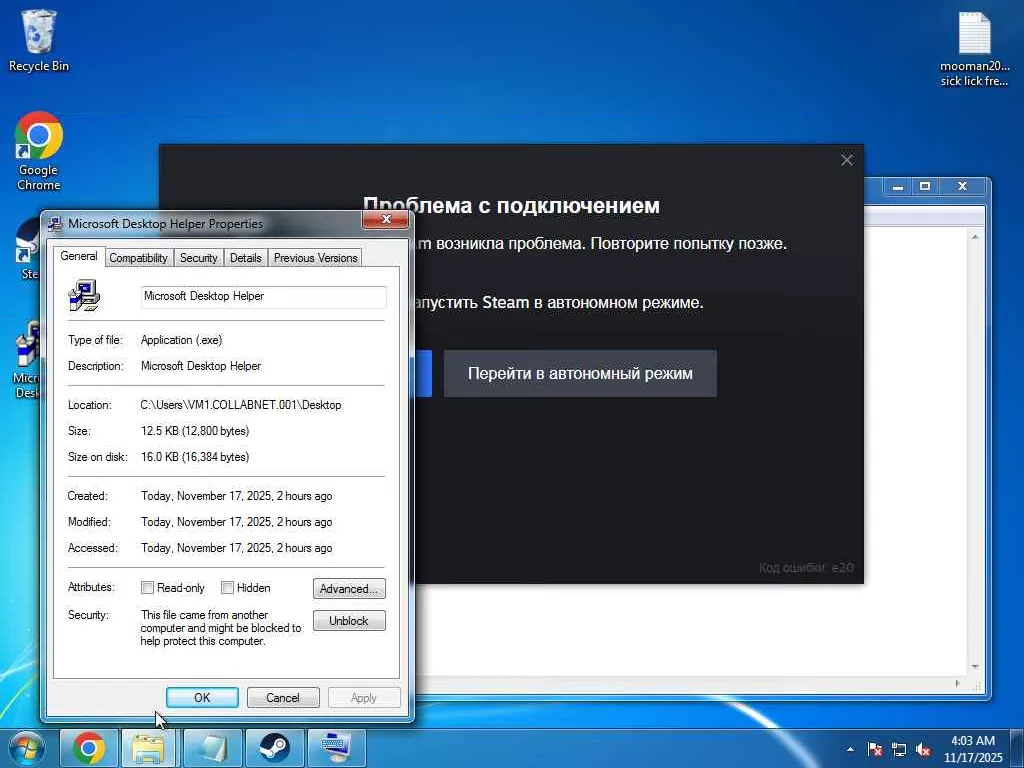Viewport: 1024px width, 768px height.
Task: Close the background Notepad window
Action: click(x=962, y=187)
